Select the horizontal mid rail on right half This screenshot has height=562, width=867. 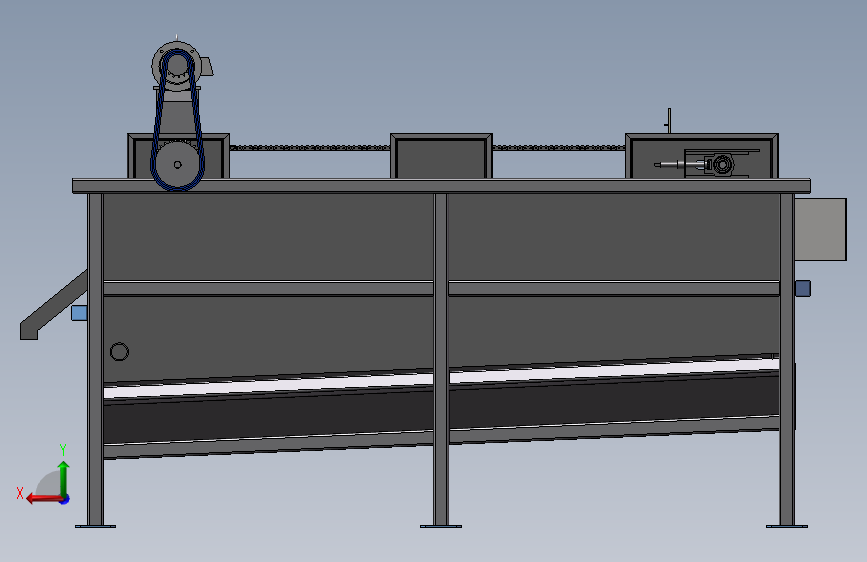(x=614, y=288)
